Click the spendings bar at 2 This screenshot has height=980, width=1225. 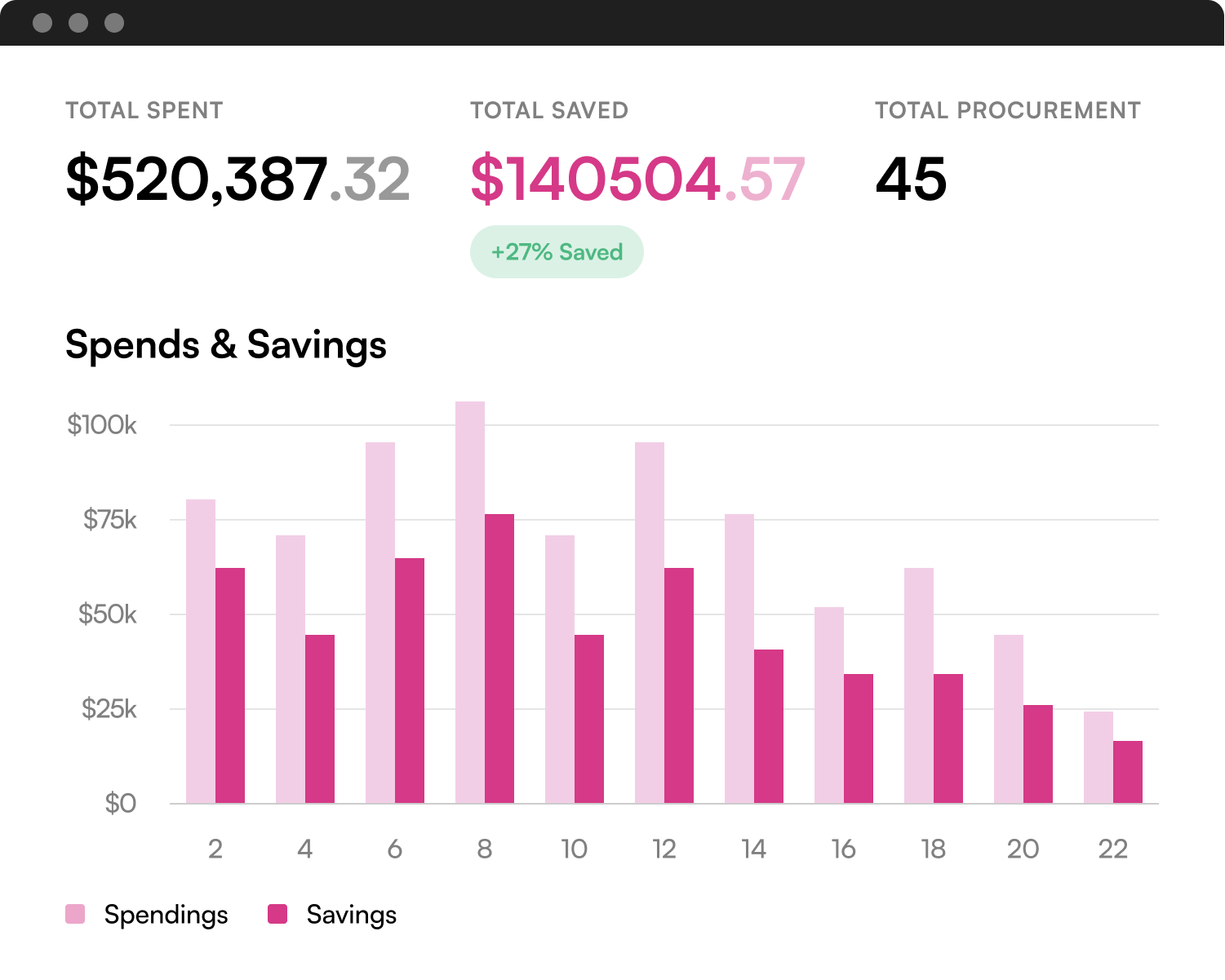[201, 651]
